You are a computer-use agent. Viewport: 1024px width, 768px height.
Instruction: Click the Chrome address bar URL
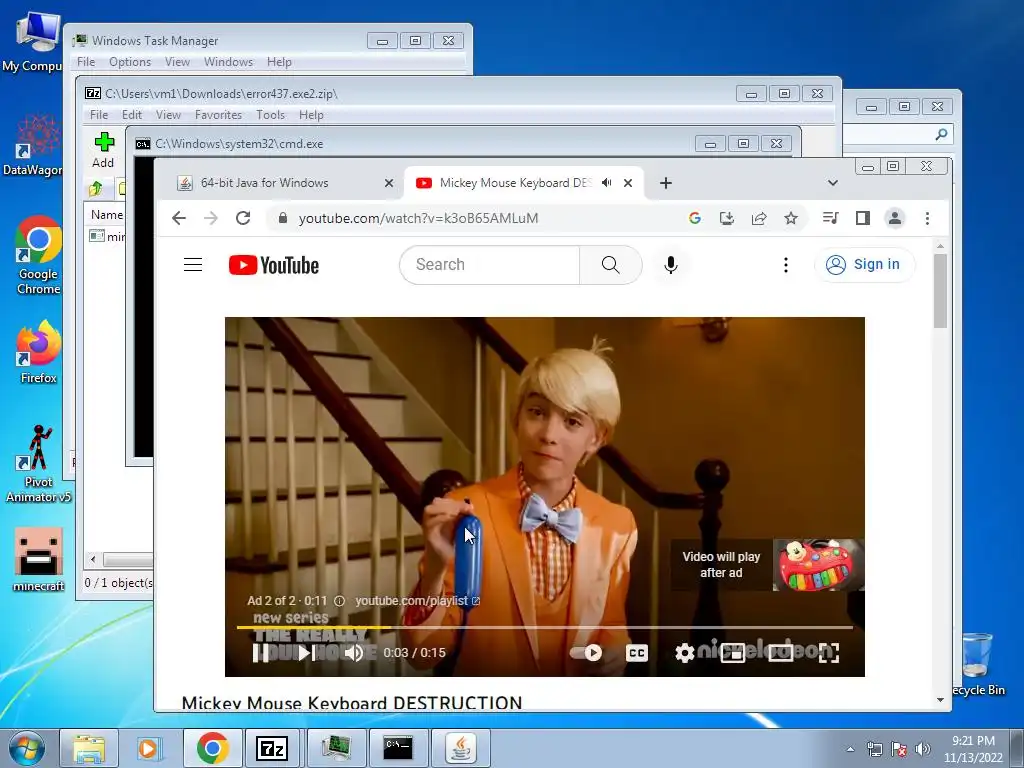tap(418, 218)
